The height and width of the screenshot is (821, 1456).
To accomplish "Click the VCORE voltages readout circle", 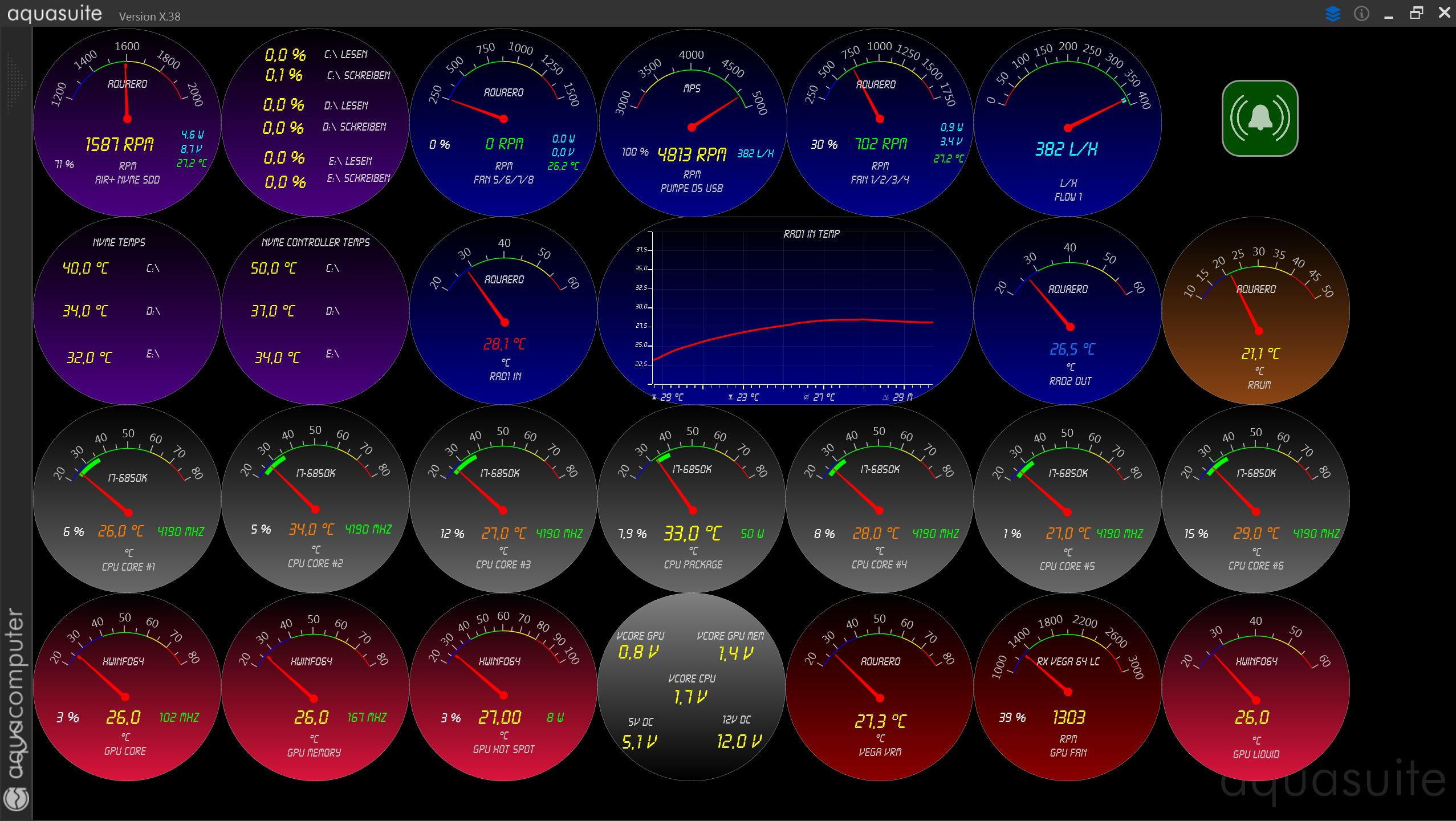I will (x=692, y=687).
